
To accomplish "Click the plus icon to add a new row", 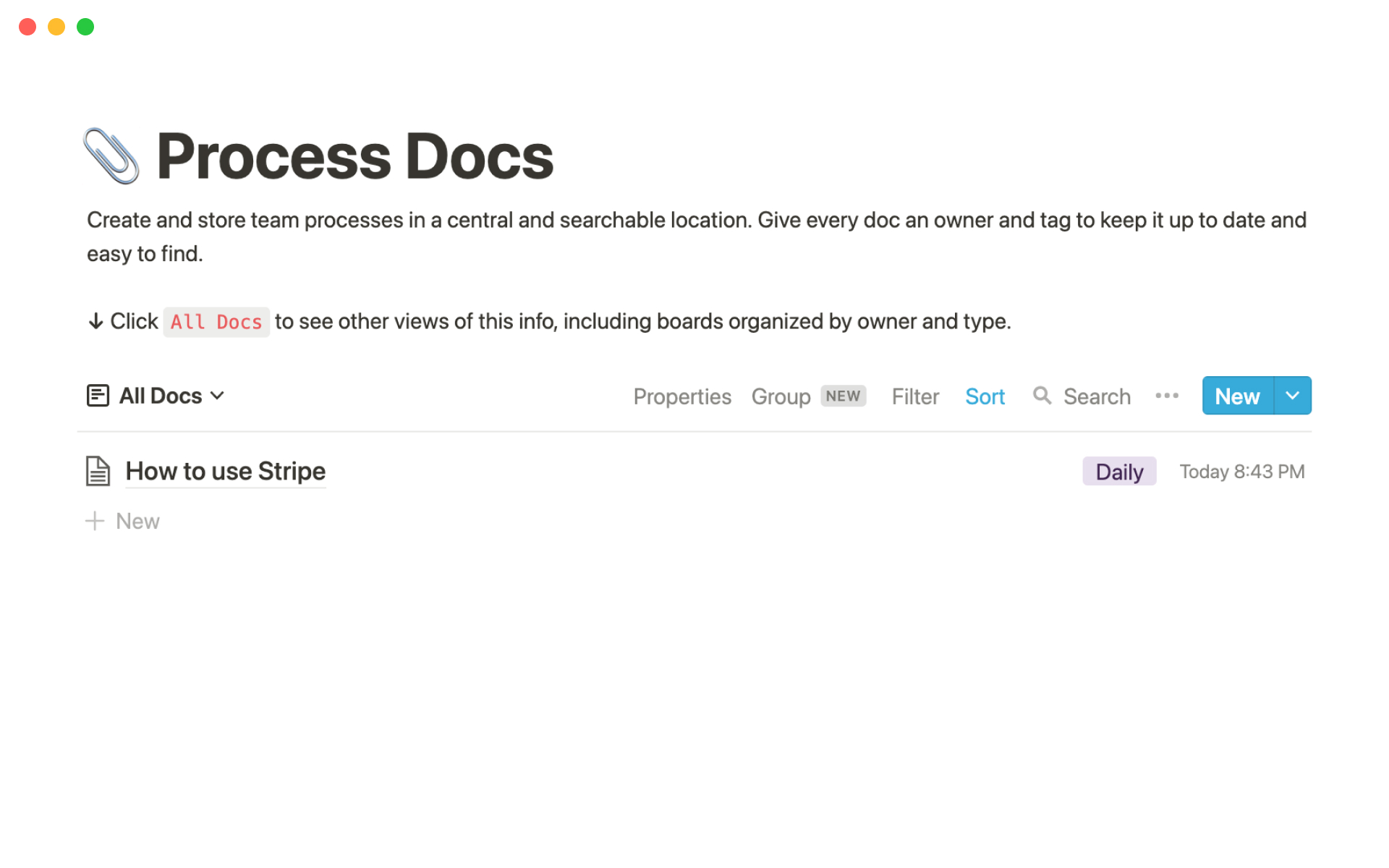I will pyautogui.click(x=96, y=521).
